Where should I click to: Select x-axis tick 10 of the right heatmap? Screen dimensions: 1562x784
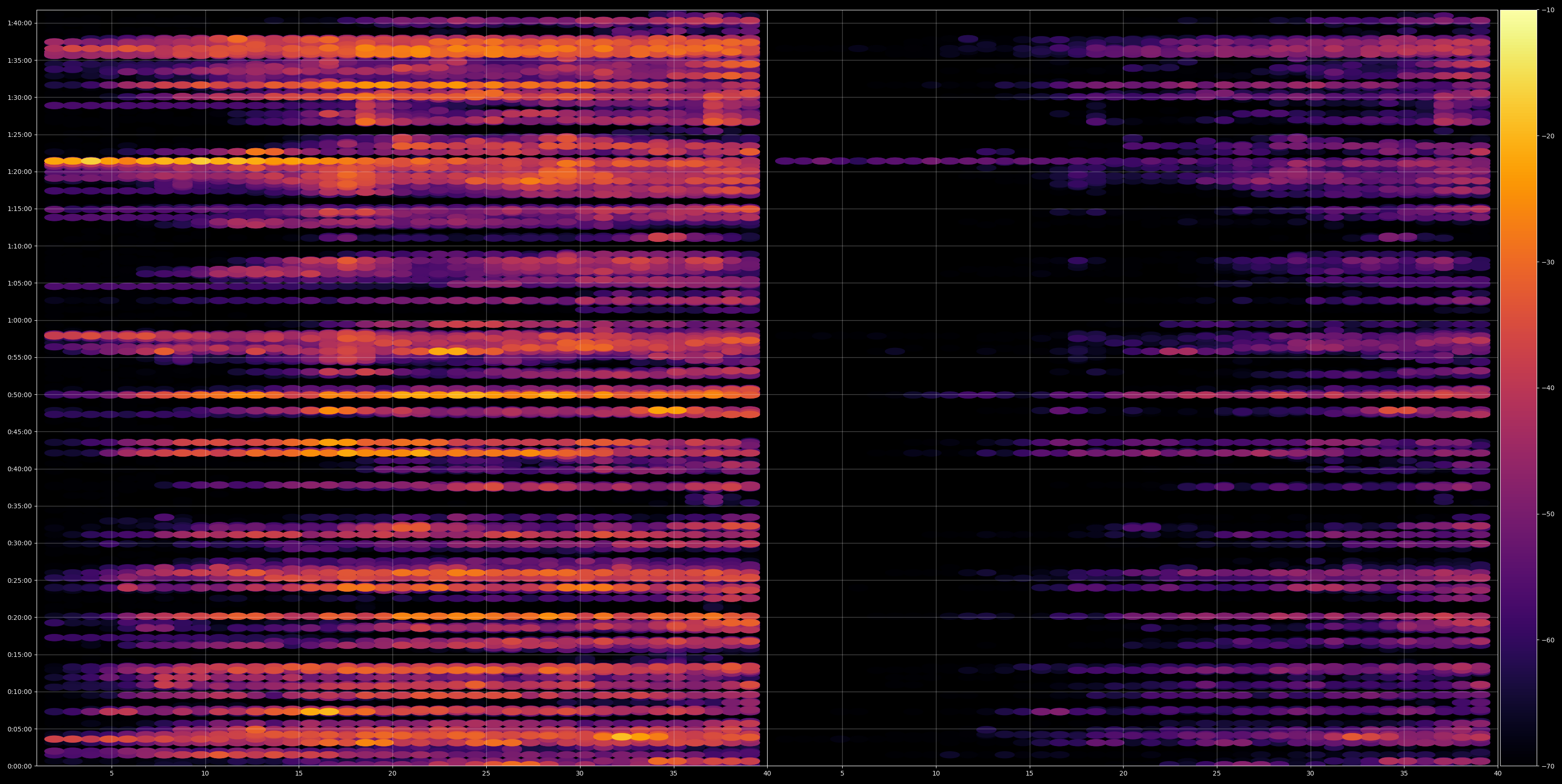936,774
